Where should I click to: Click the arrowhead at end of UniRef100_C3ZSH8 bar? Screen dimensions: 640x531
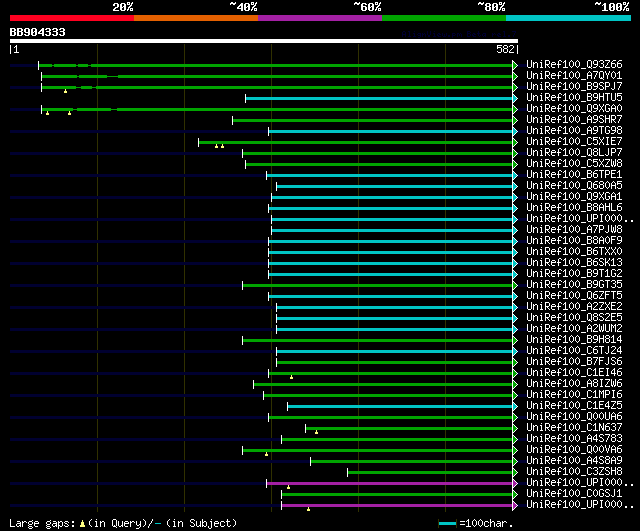click(x=515, y=473)
